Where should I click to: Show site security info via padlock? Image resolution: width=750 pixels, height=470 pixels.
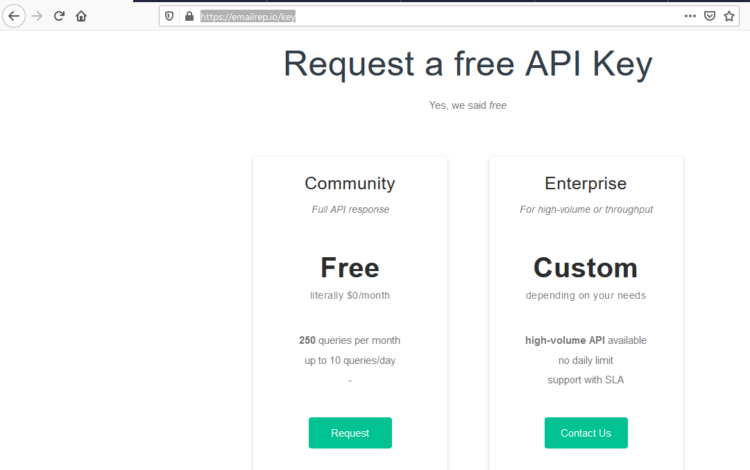coord(188,16)
